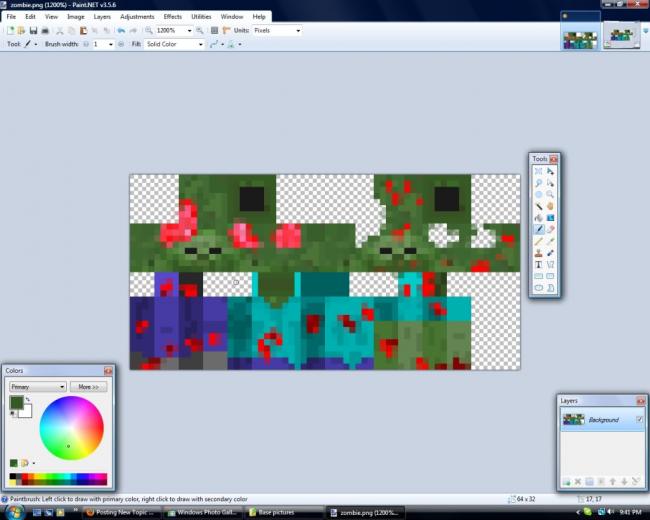
Task: Reset colors to black and white
Action: [12, 413]
